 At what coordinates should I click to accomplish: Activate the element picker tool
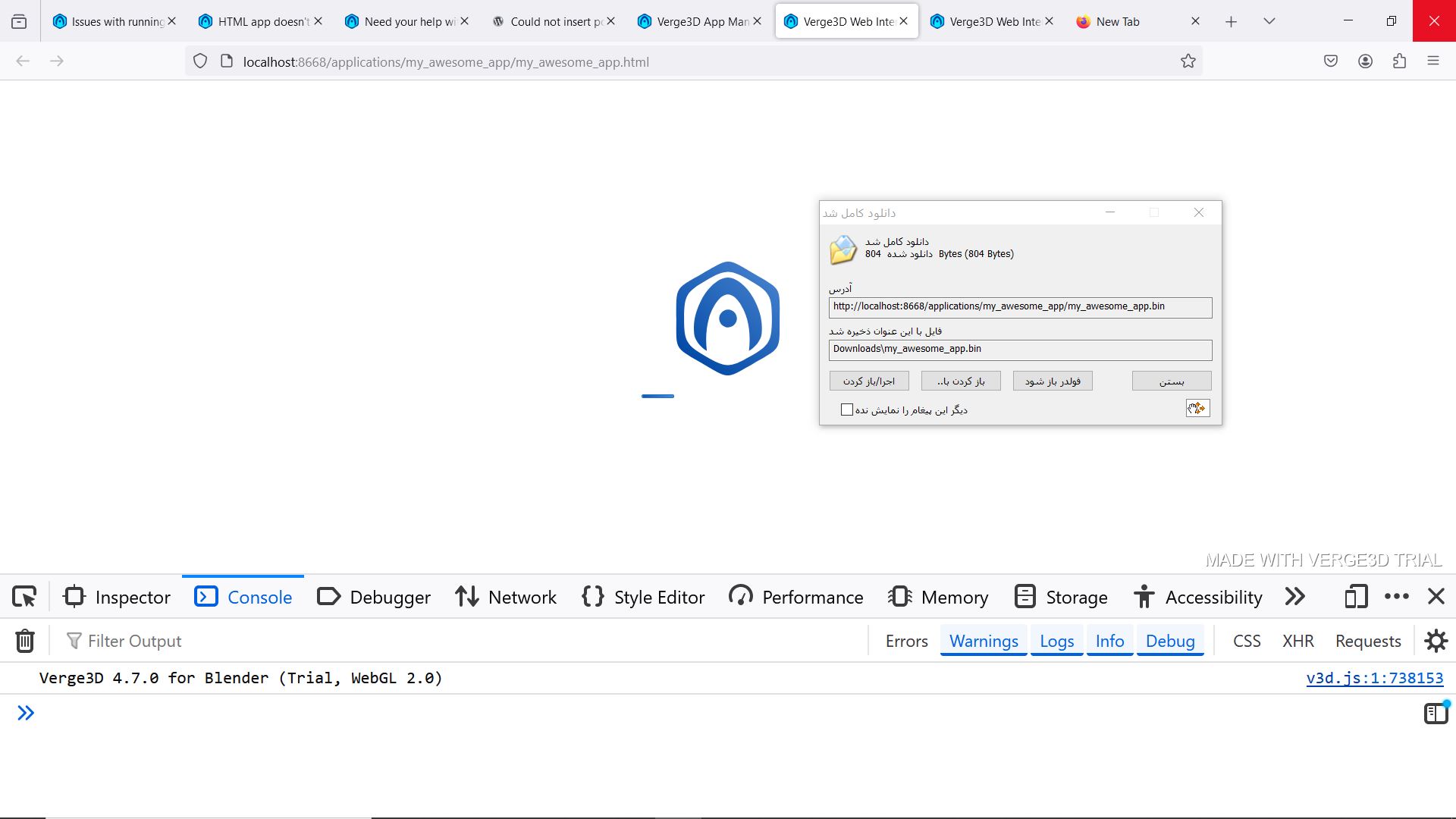(x=24, y=598)
